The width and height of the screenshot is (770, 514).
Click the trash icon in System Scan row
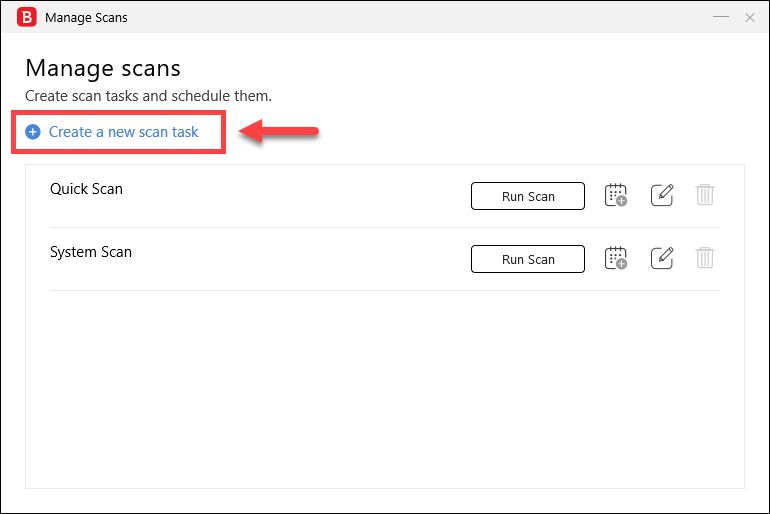coord(705,258)
